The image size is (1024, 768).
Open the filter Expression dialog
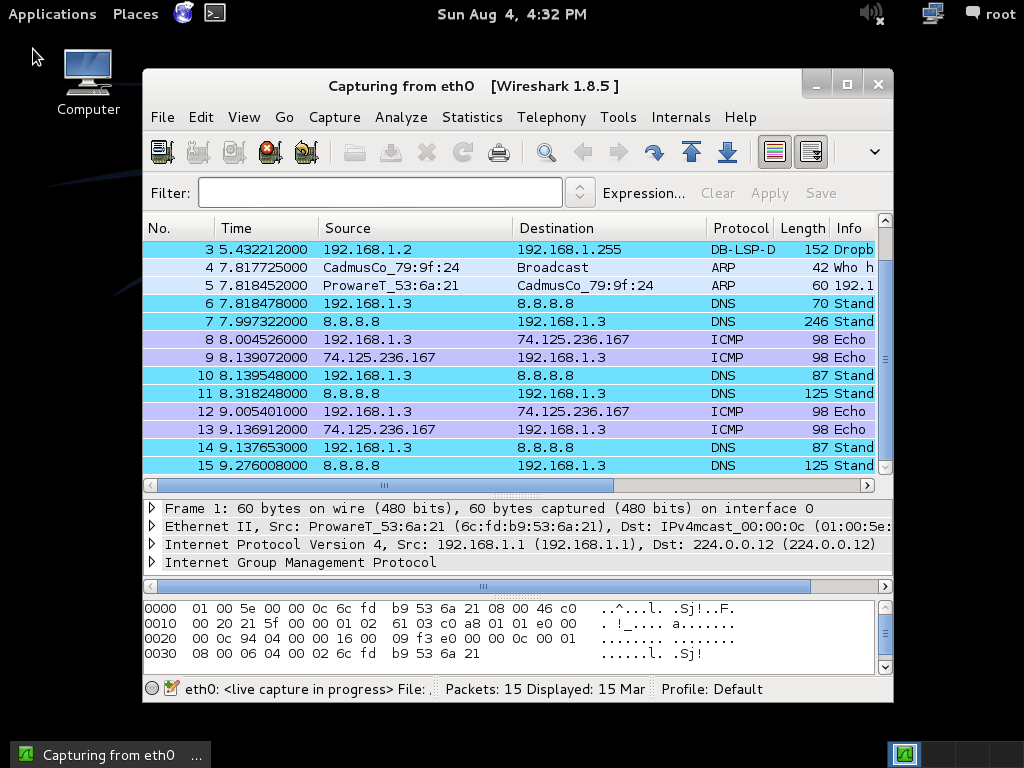[644, 193]
